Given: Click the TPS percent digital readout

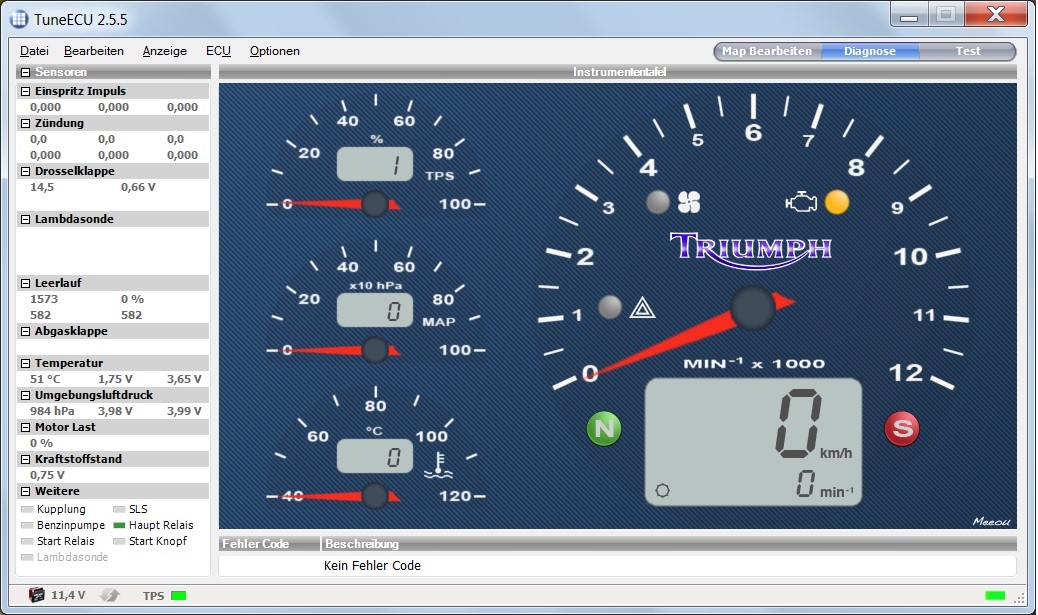Looking at the screenshot, I should 375,164.
